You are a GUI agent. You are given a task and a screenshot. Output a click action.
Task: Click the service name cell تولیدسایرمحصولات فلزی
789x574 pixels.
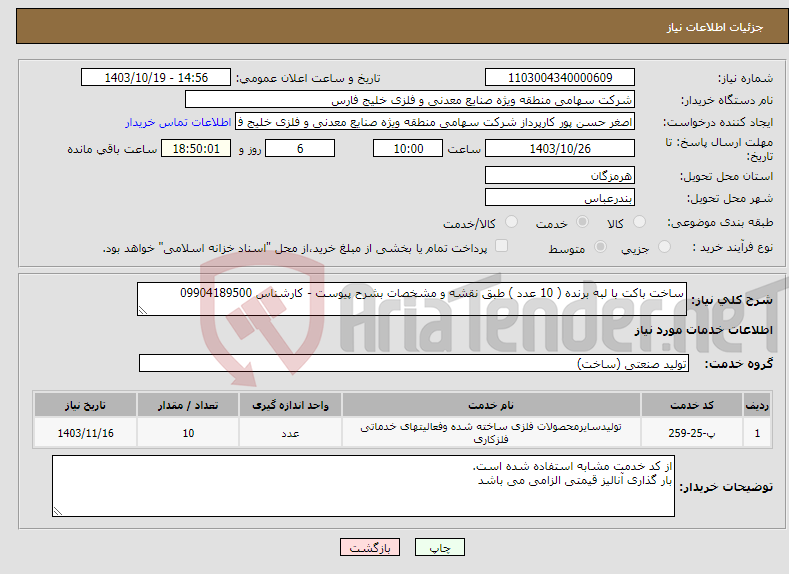(x=491, y=433)
